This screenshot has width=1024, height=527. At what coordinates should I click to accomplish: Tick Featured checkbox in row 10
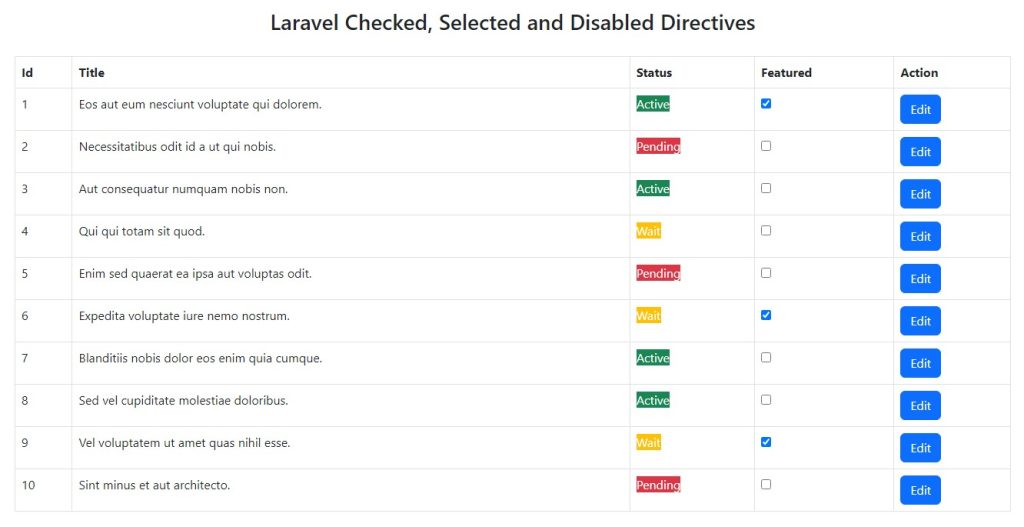pyautogui.click(x=766, y=484)
